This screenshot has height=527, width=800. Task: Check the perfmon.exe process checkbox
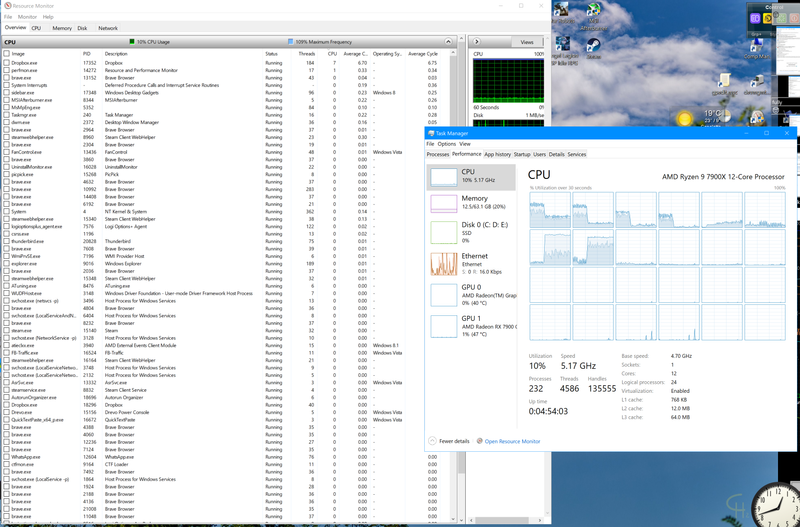click(6, 70)
